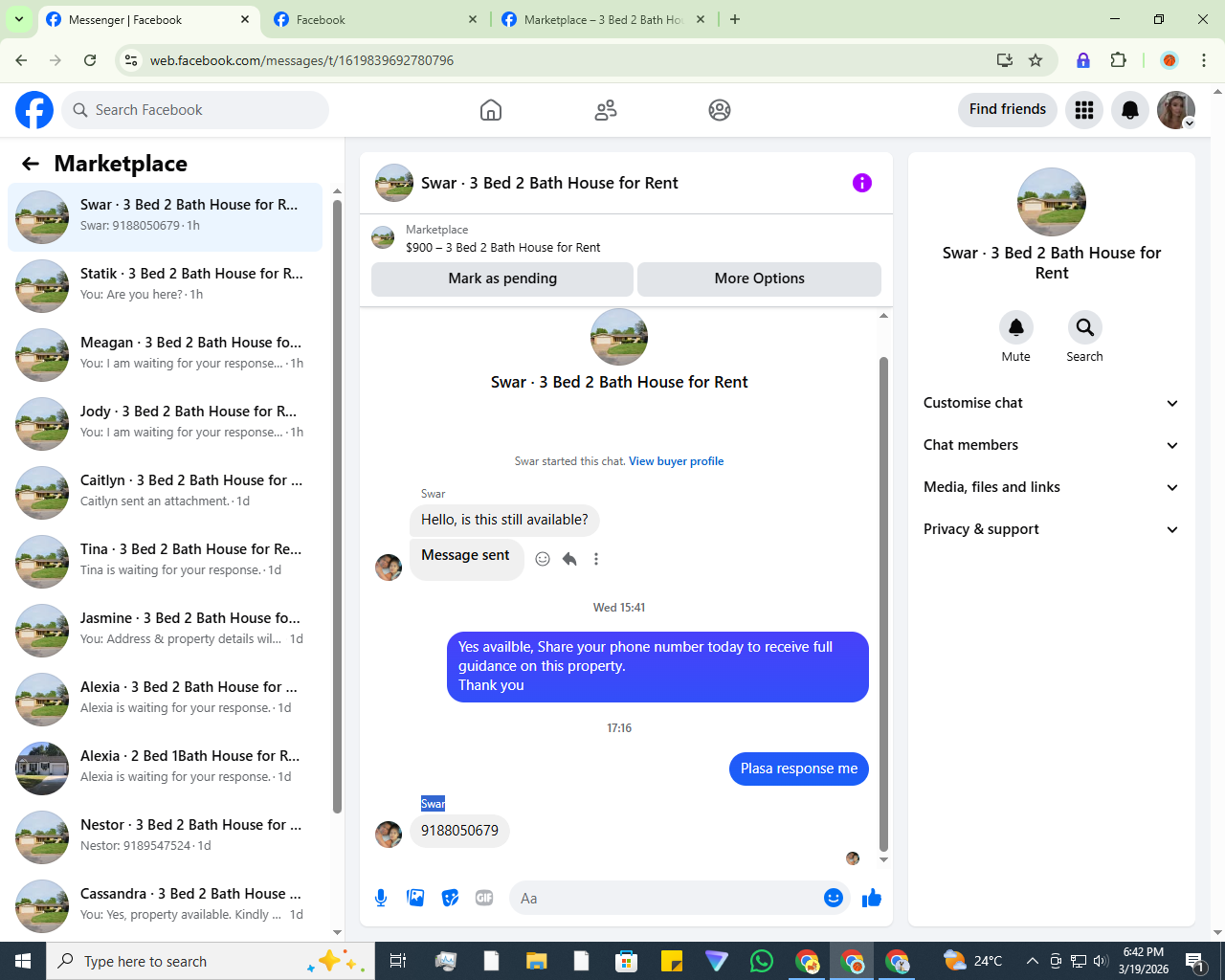Expand the Customise chat section
This screenshot has height=980, width=1225.
point(1051,403)
